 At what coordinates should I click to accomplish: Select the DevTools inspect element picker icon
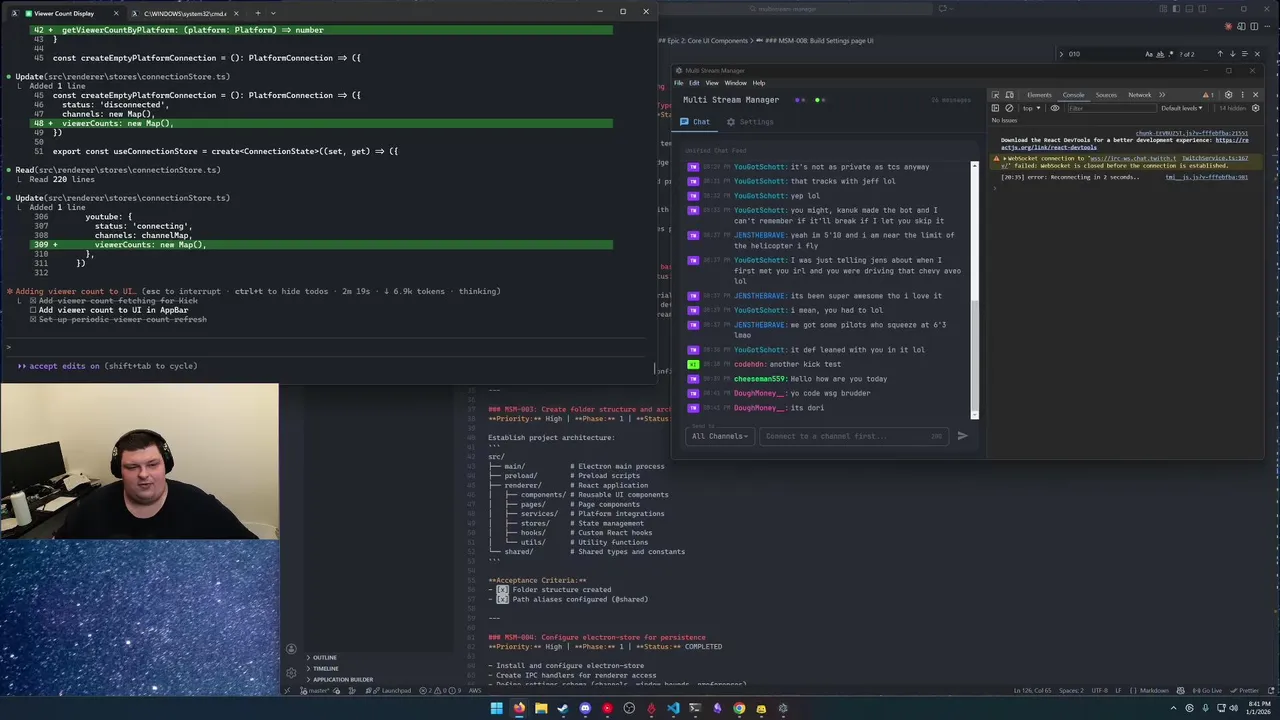(x=995, y=95)
